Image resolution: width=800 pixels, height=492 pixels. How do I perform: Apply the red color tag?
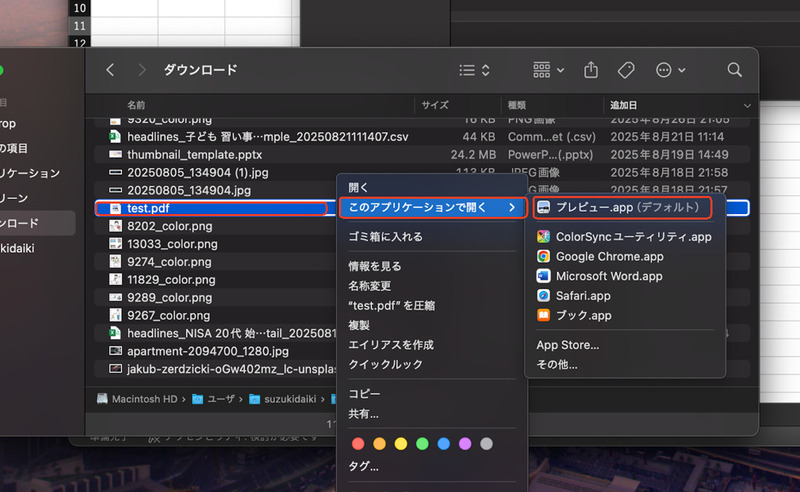(x=358, y=443)
